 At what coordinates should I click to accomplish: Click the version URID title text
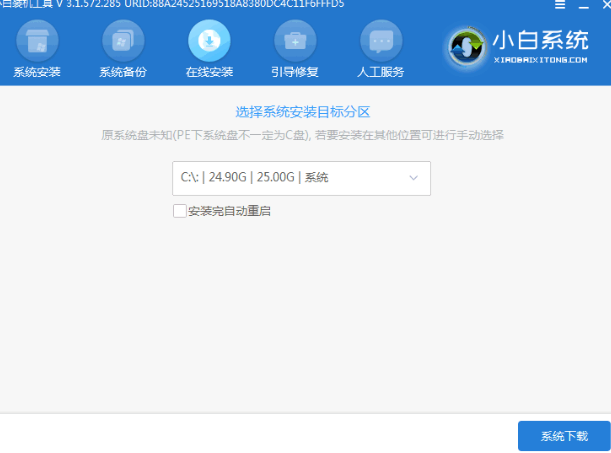pos(172,4)
